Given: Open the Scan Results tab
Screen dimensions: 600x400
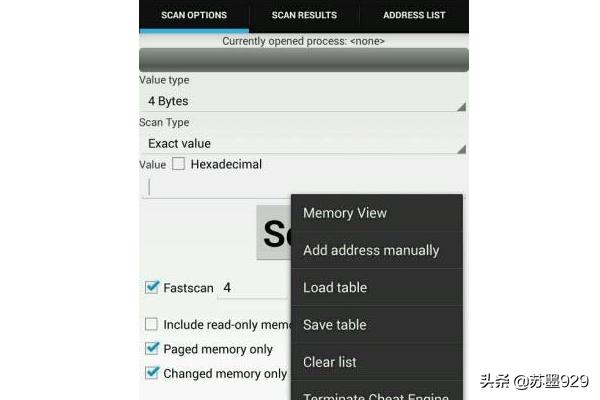Looking at the screenshot, I should pos(304,15).
